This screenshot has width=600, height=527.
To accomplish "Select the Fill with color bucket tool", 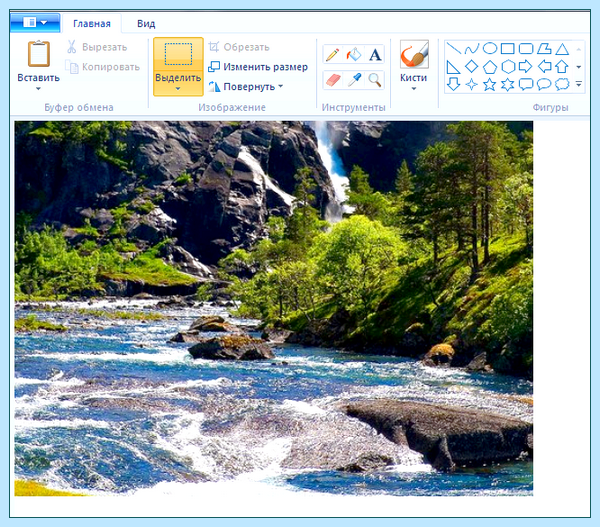I will coord(354,55).
